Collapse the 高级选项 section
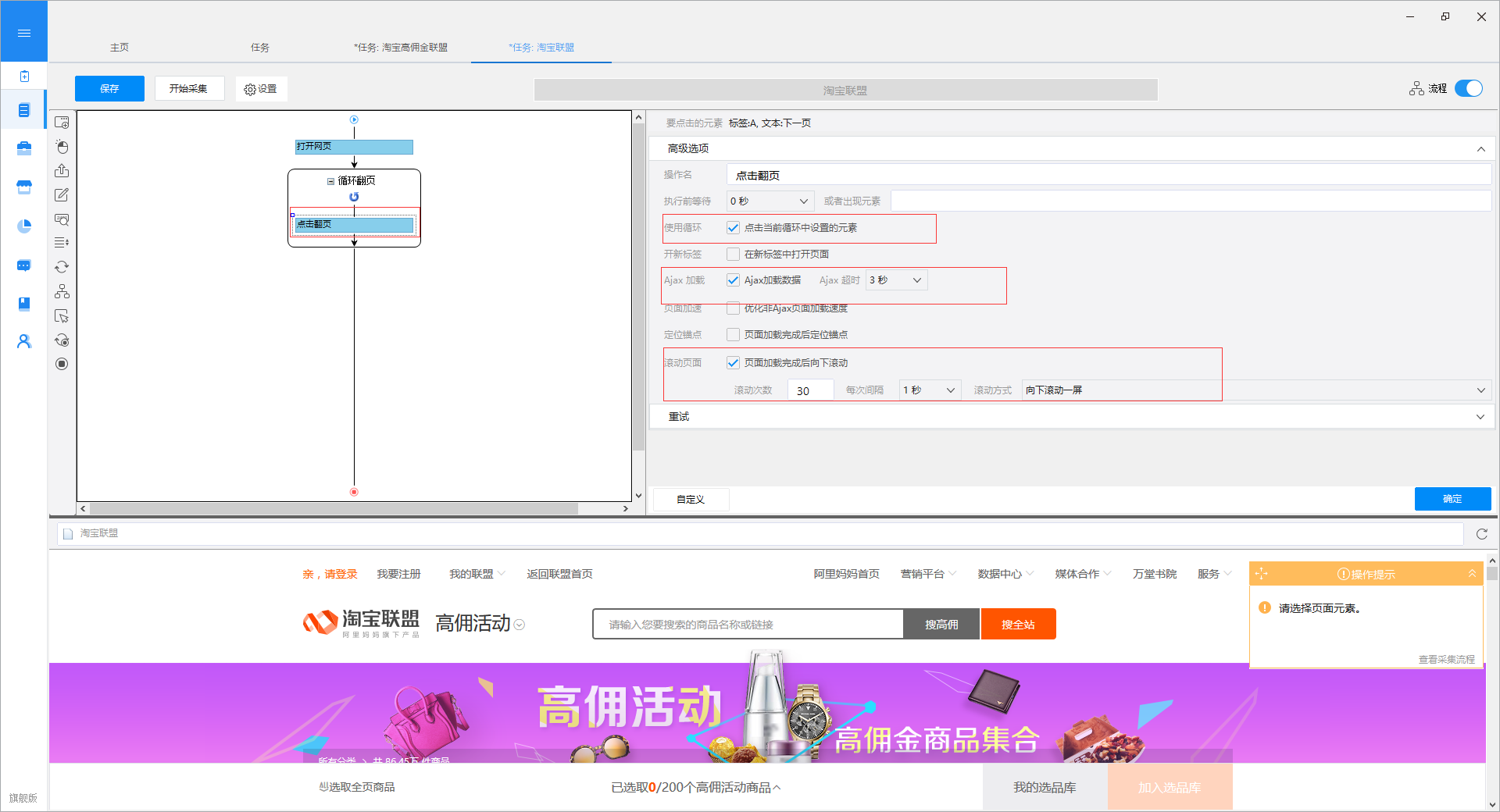This screenshot has width=1500, height=812. [1480, 149]
